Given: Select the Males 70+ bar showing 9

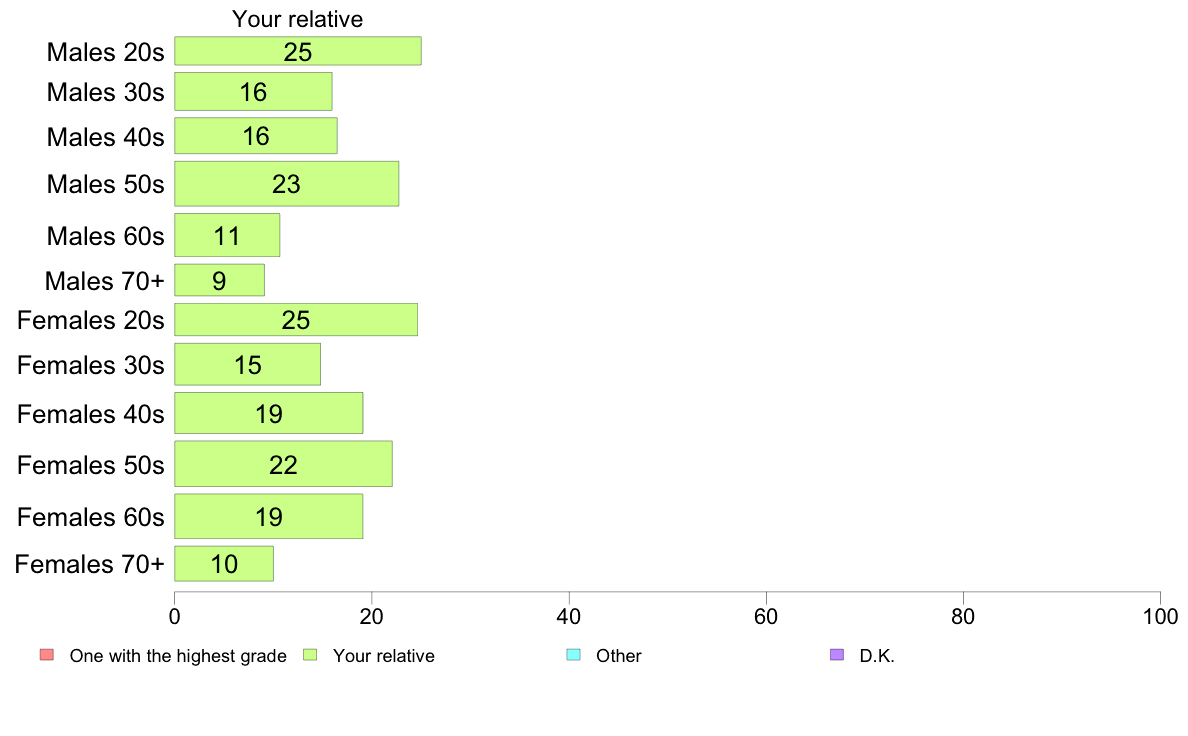Looking at the screenshot, I should point(220,280).
